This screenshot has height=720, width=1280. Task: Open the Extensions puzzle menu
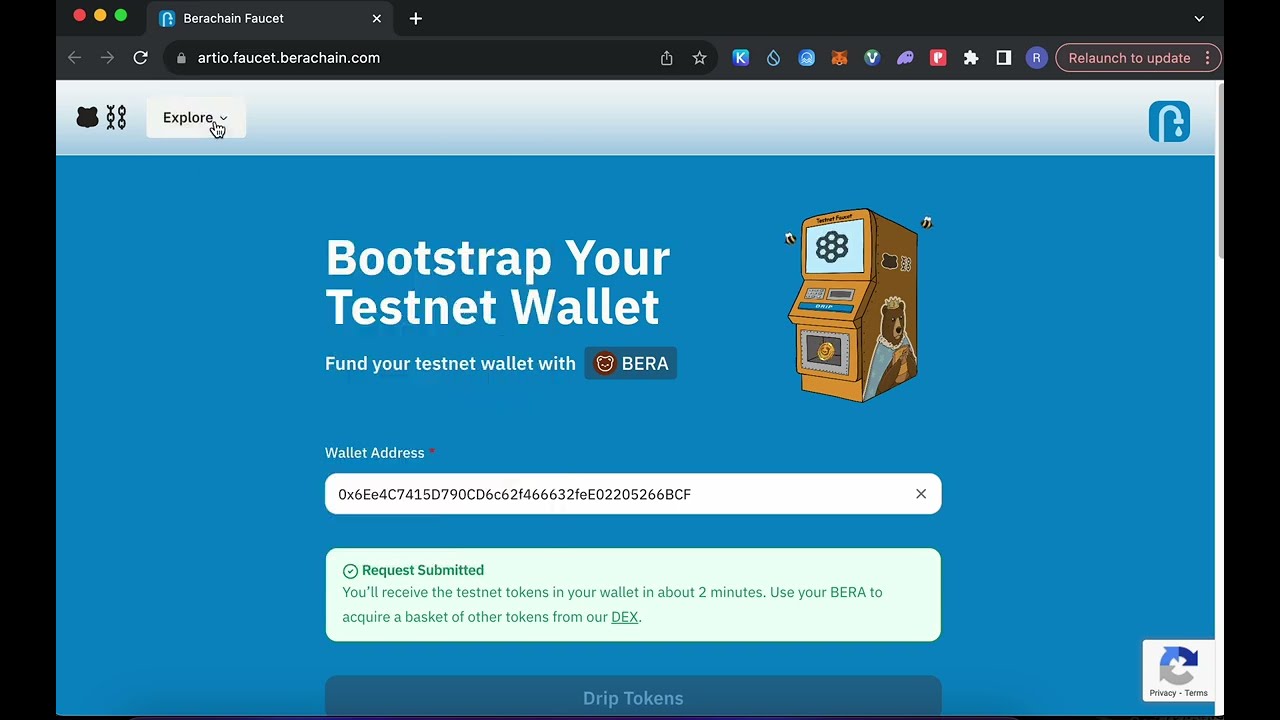[971, 58]
